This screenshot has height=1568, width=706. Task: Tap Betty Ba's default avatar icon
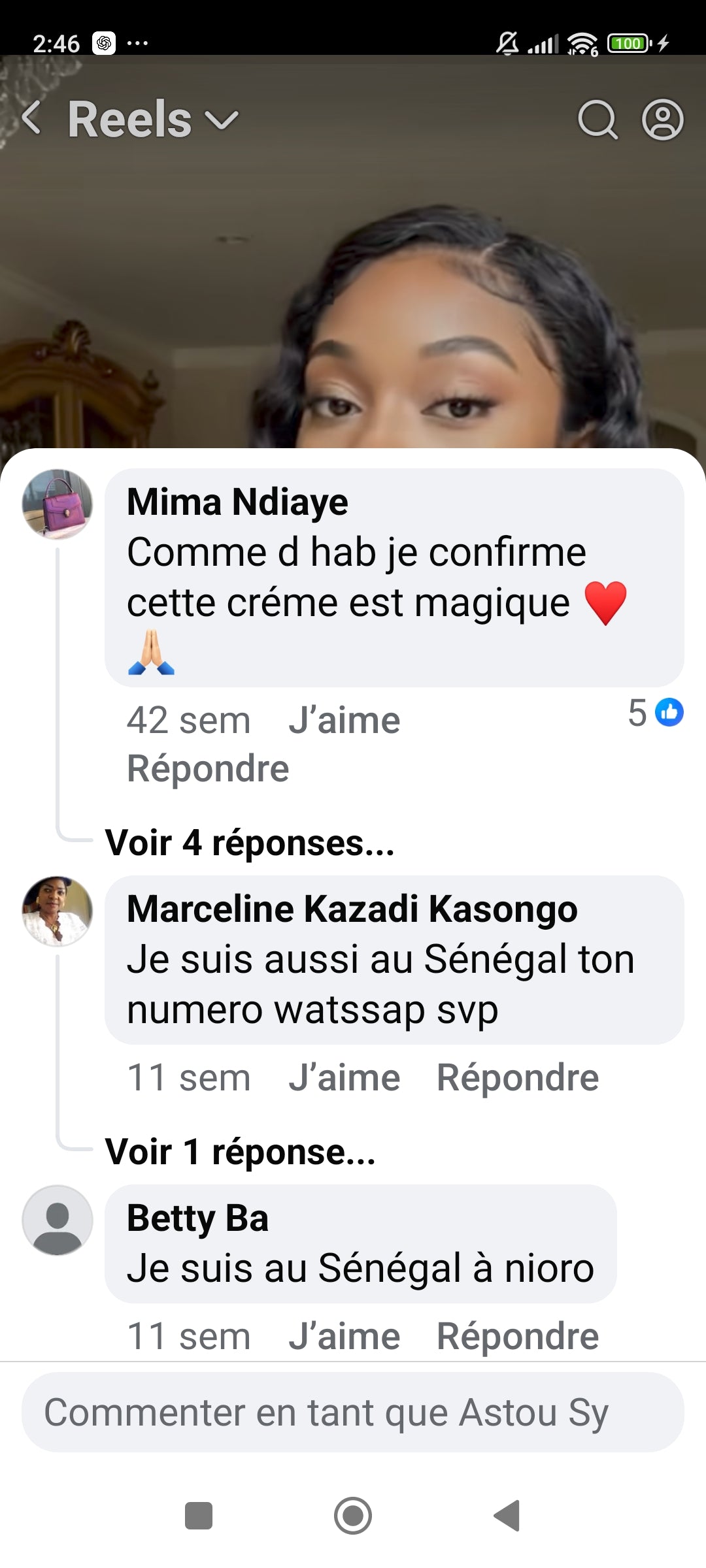pyautogui.click(x=58, y=1221)
